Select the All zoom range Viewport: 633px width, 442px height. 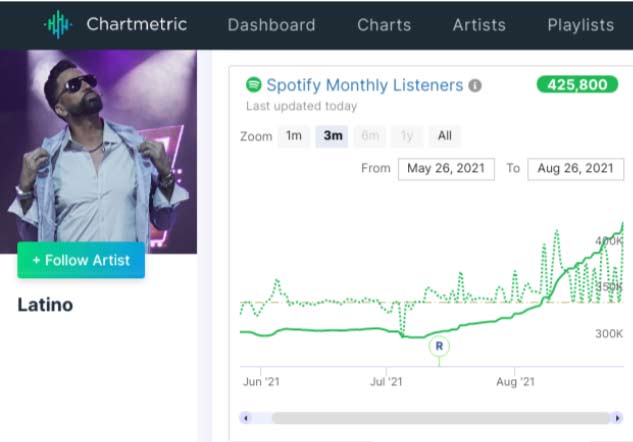click(444, 136)
